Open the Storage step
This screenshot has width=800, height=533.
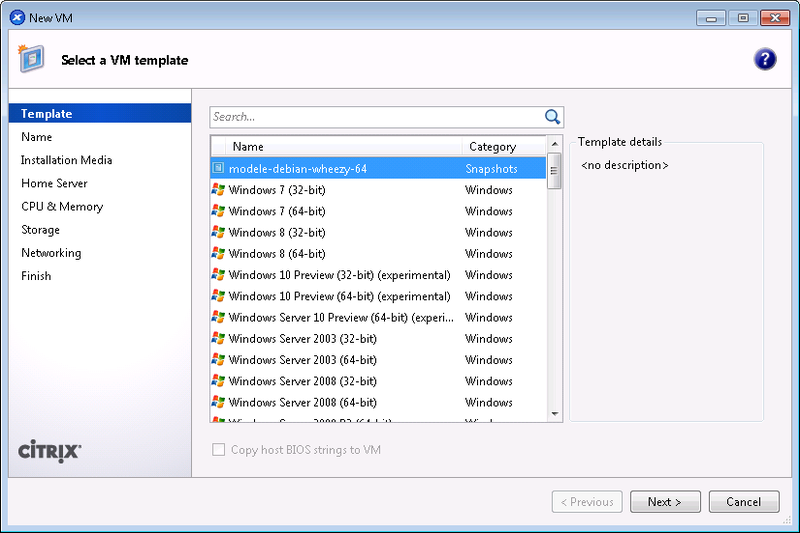click(40, 230)
